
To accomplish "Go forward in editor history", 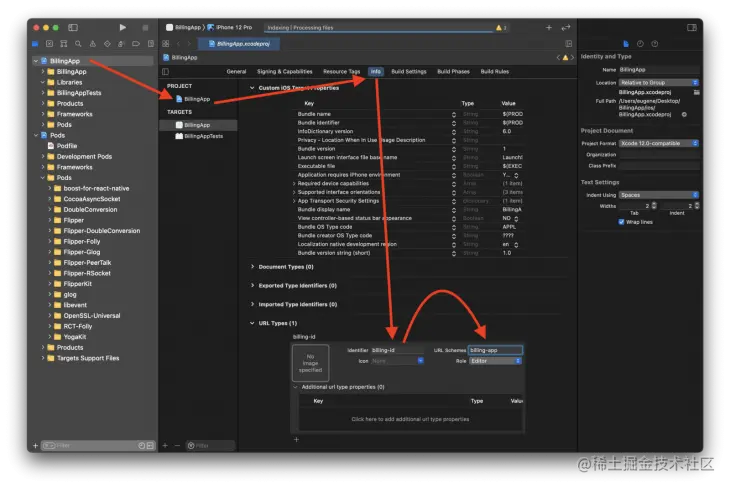I will coord(189,43).
